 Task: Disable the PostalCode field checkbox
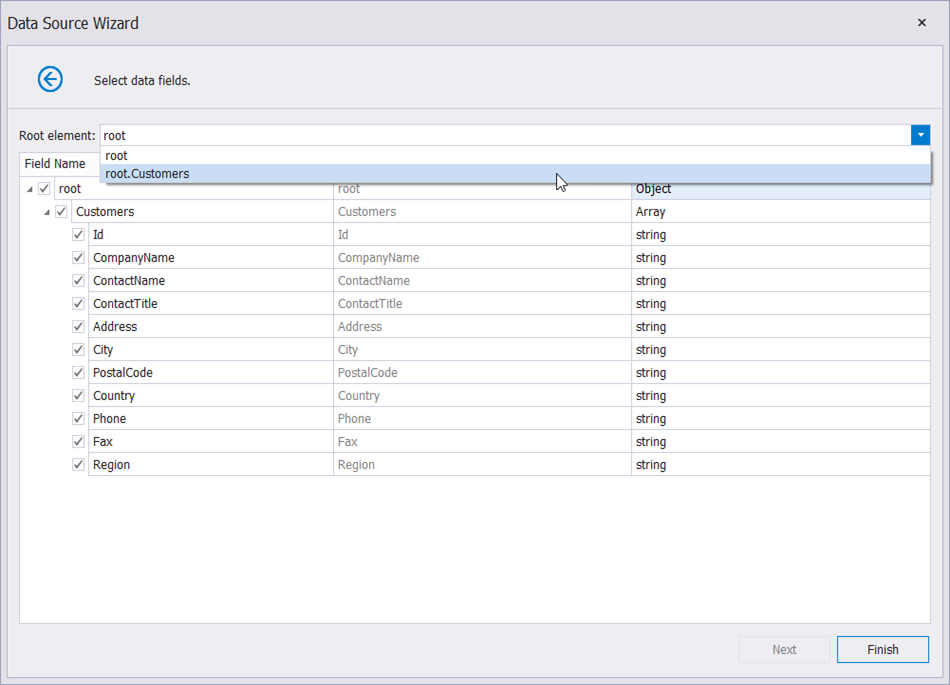click(x=78, y=373)
